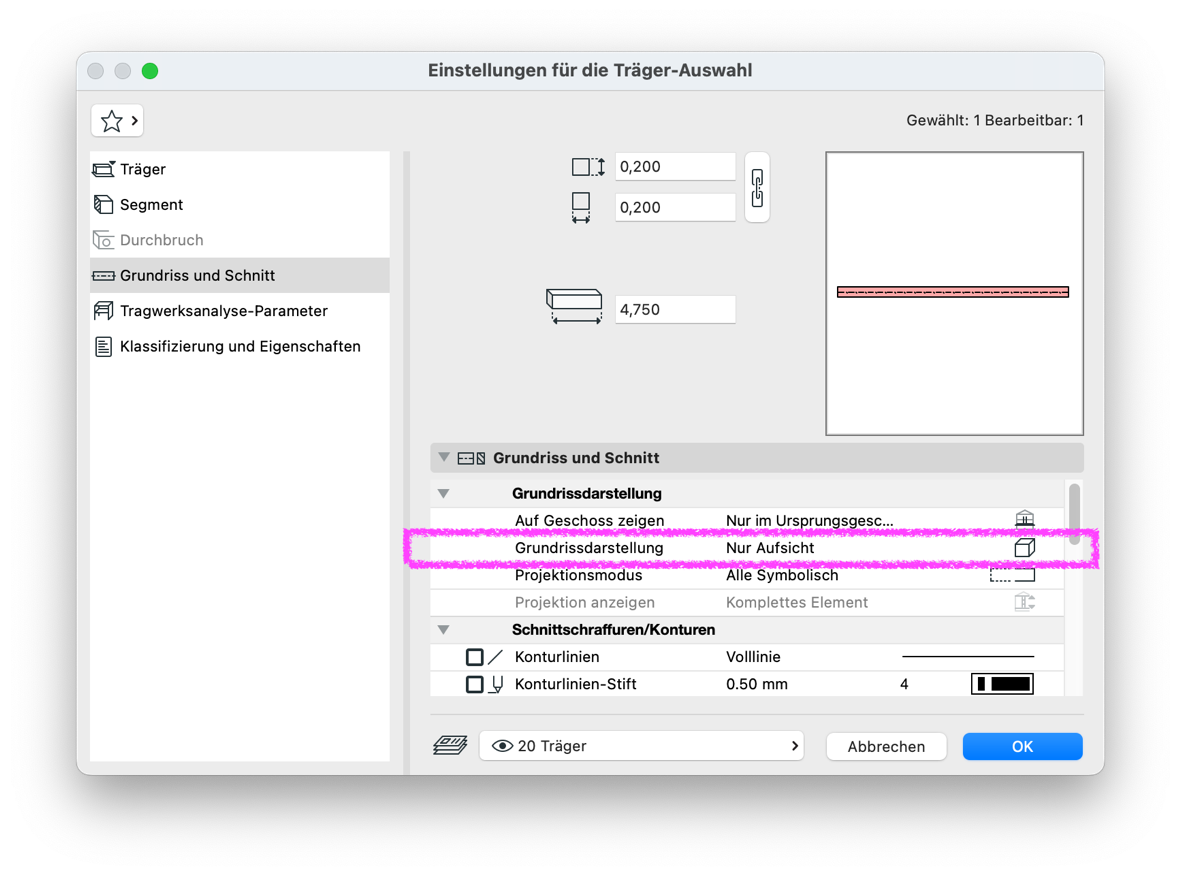Click the cube icon in Grundrissdarstellung row
Viewport: 1181px width, 876px height.
(1024, 548)
